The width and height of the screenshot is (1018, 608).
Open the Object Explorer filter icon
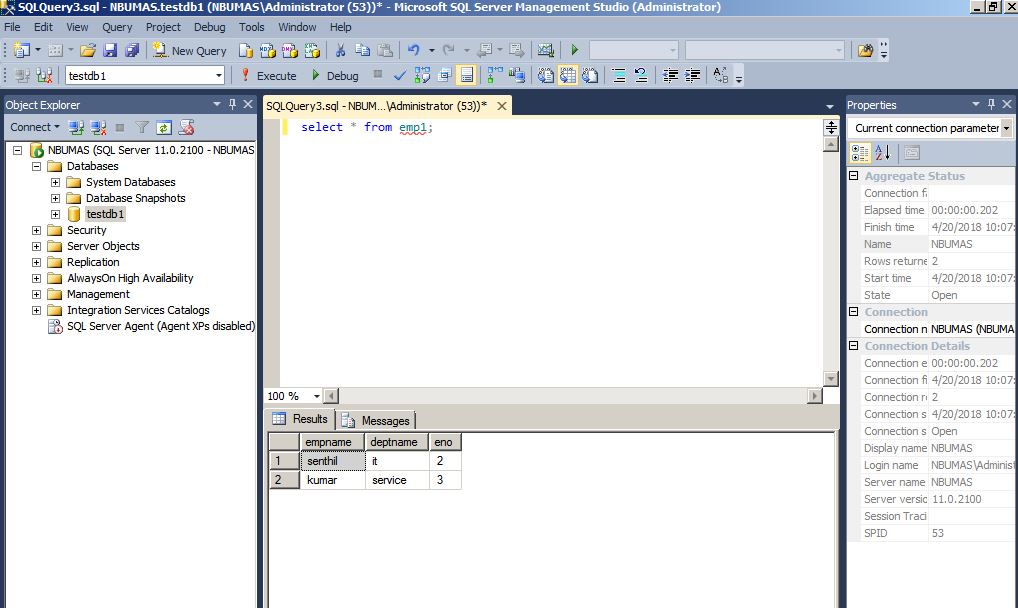(x=143, y=127)
